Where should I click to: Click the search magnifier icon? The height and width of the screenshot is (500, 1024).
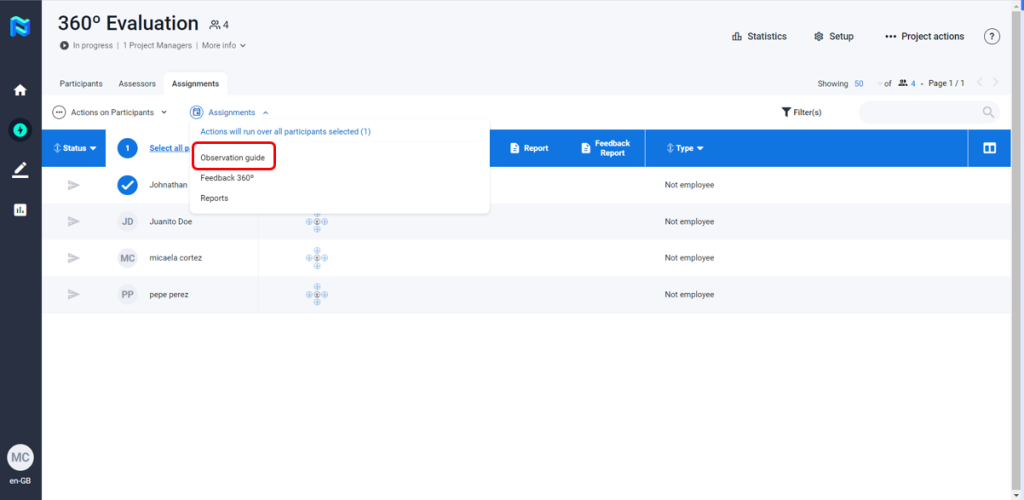pos(988,112)
